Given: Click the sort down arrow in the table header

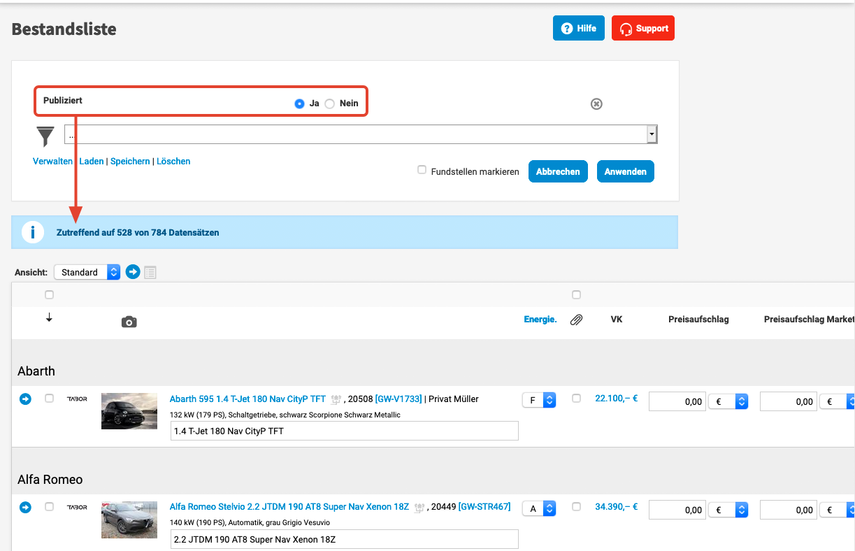Looking at the screenshot, I should (49, 318).
